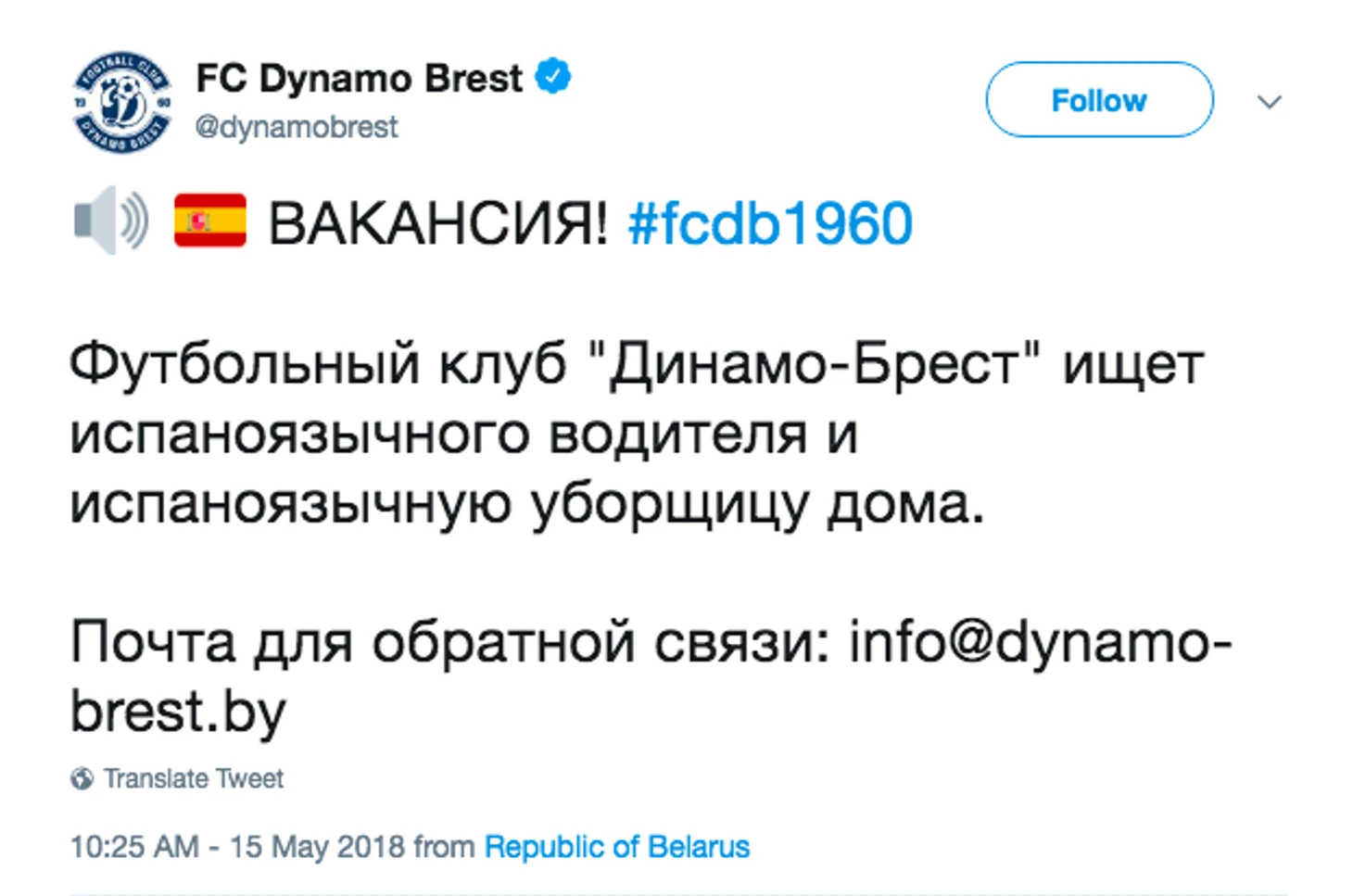Click the blue verified badge icon
Image resolution: width=1353 pixels, height=896 pixels.
point(553,77)
